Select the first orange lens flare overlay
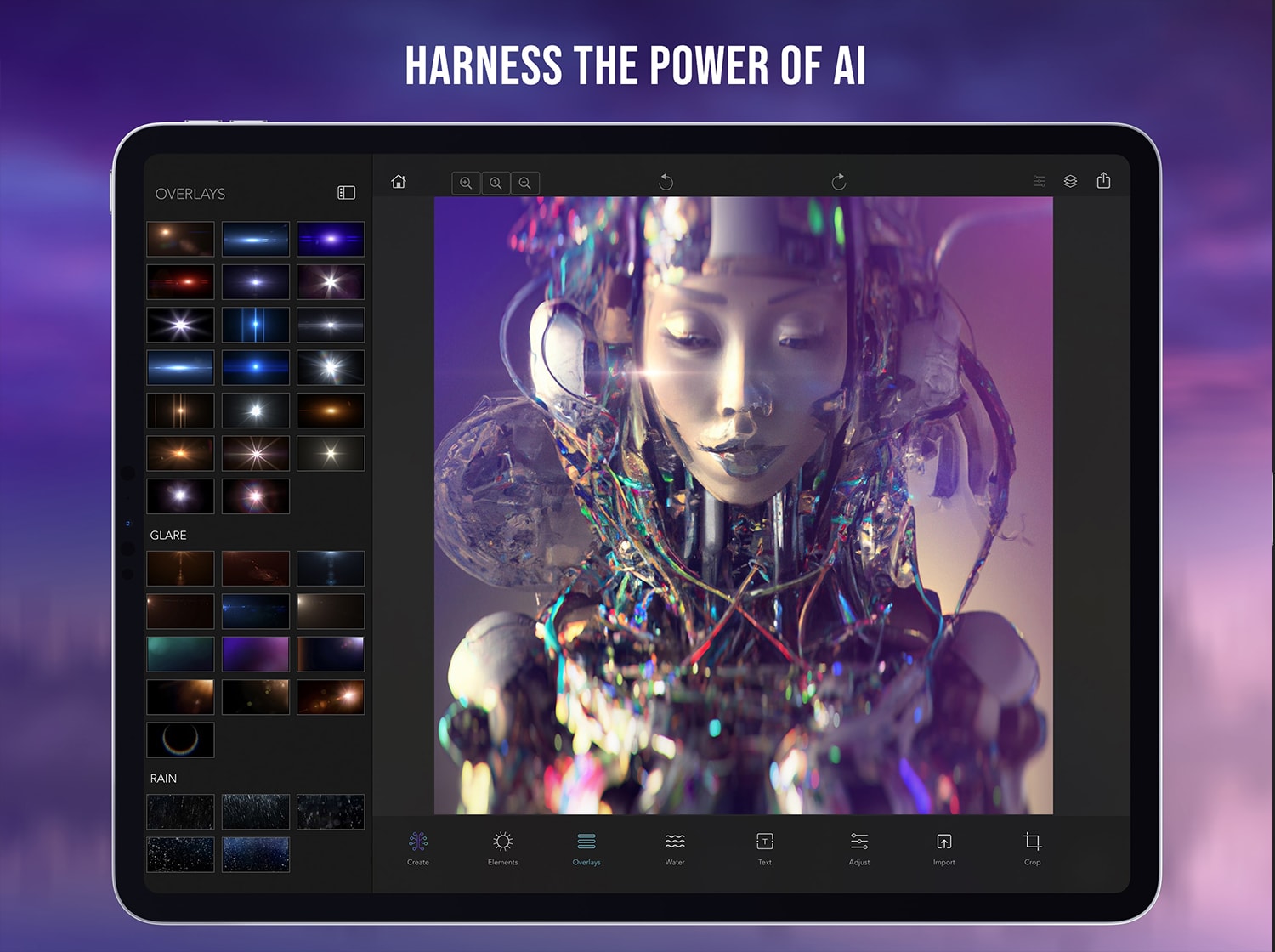The width and height of the screenshot is (1275, 952). tap(180, 239)
